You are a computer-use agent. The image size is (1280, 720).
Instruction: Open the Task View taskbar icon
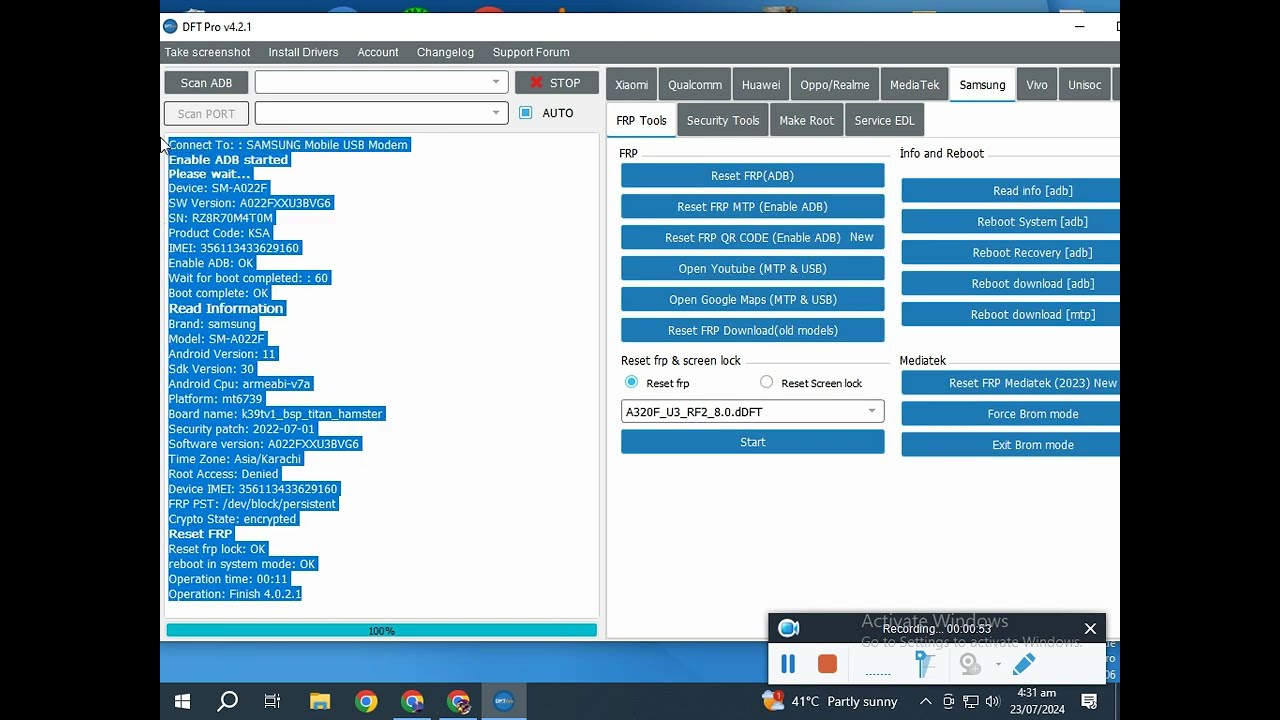(272, 701)
